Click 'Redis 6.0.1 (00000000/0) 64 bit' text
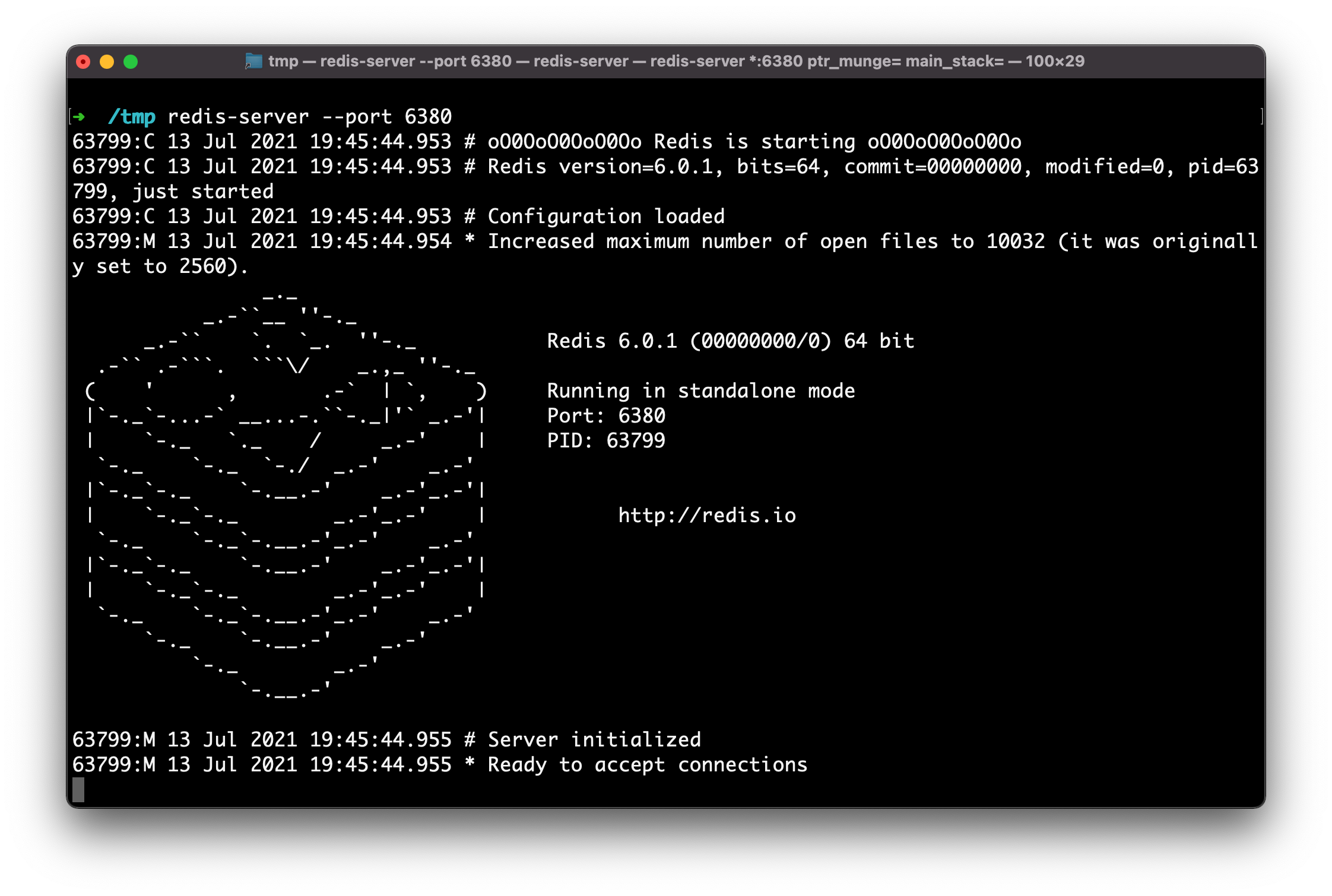This screenshot has height=896, width=1332. click(x=730, y=341)
